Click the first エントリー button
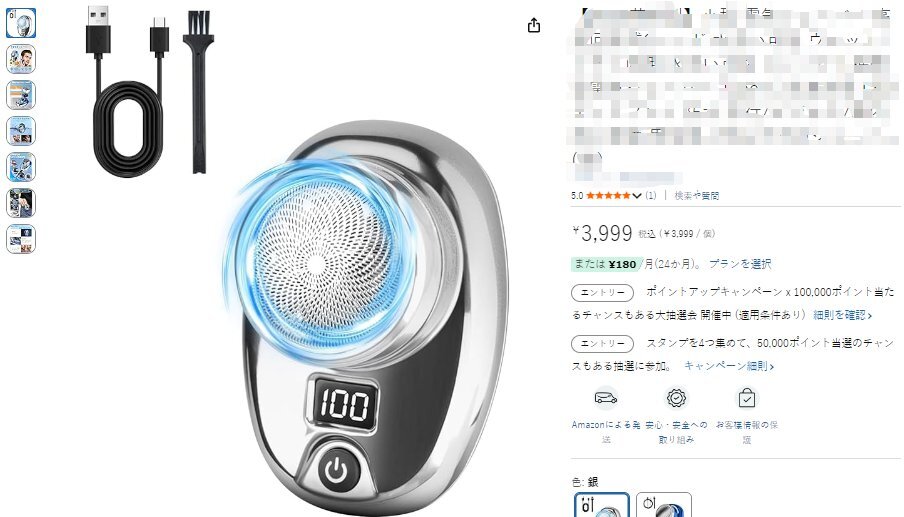This screenshot has height=517, width=904. tap(602, 293)
